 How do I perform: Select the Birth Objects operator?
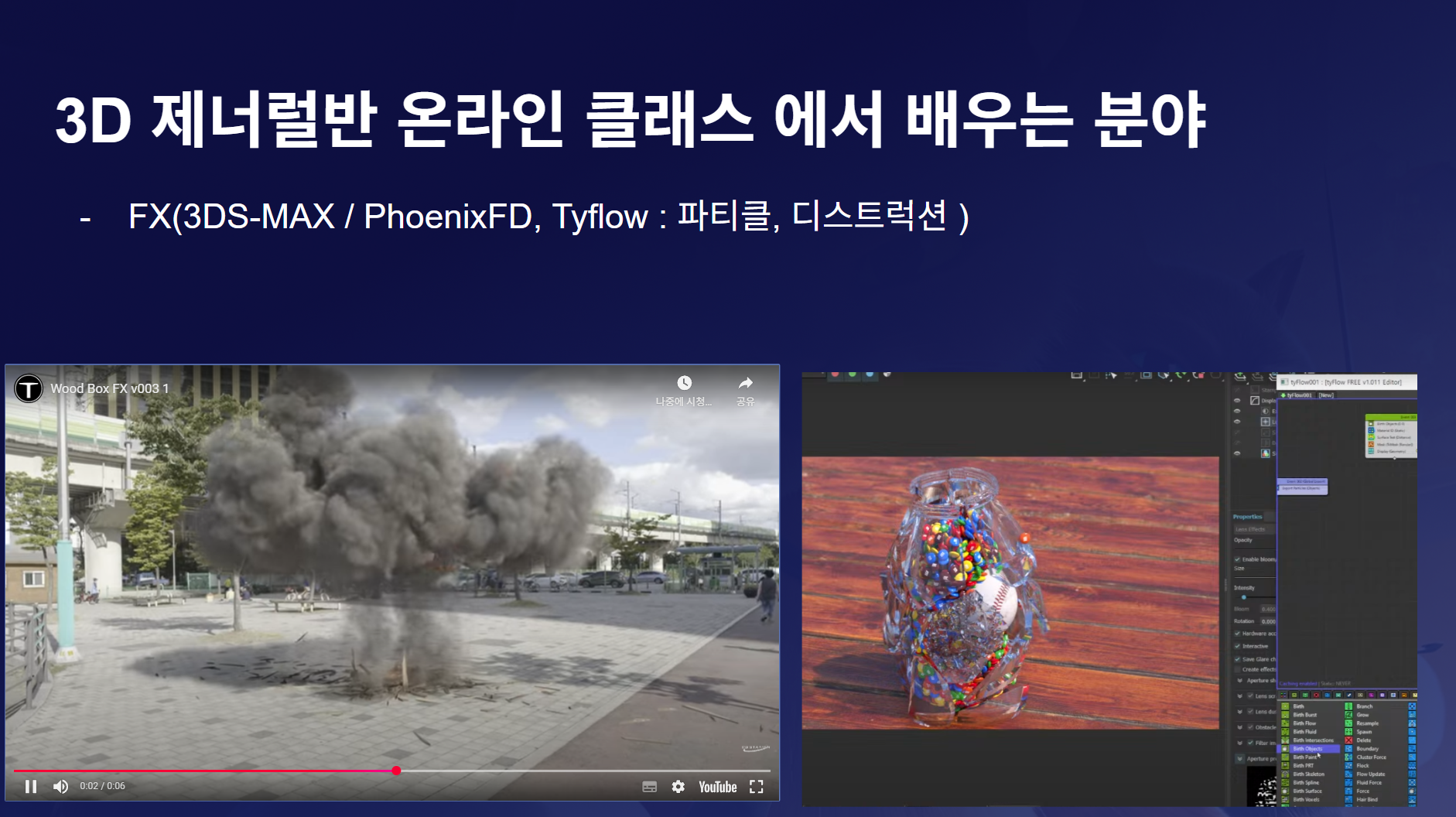click(1307, 749)
